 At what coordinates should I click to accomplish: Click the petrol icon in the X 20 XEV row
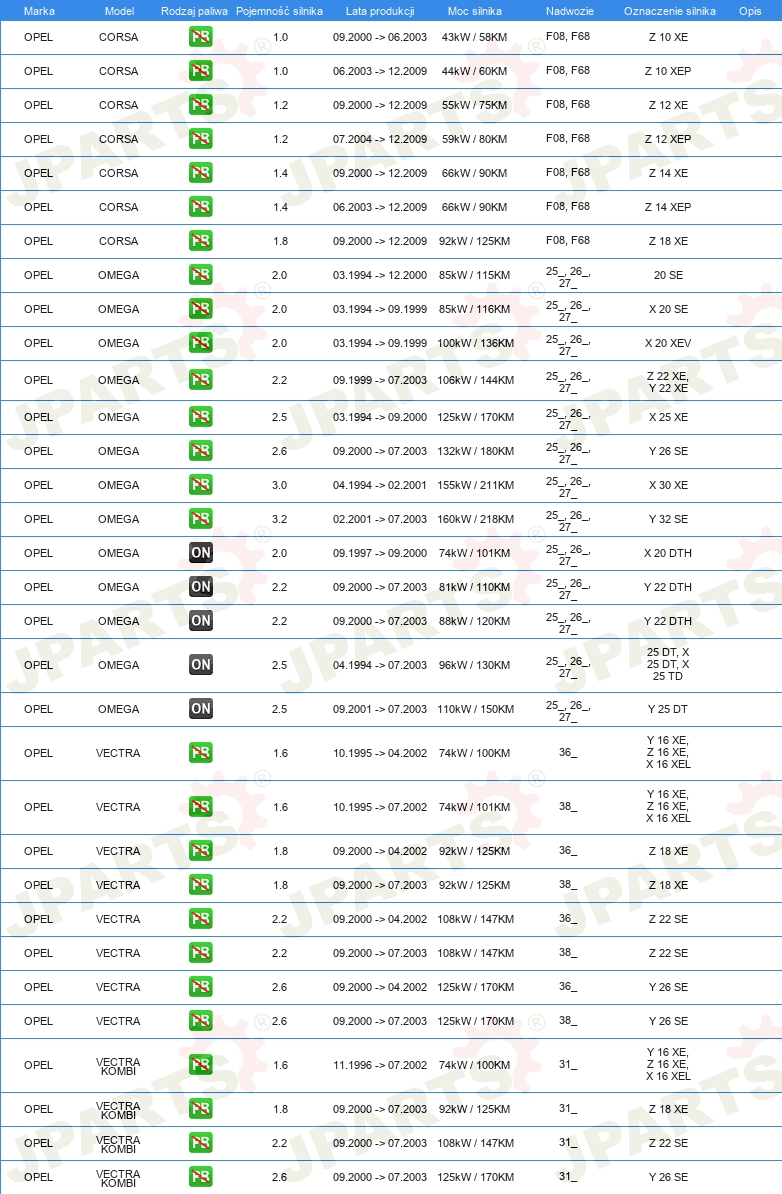200,343
